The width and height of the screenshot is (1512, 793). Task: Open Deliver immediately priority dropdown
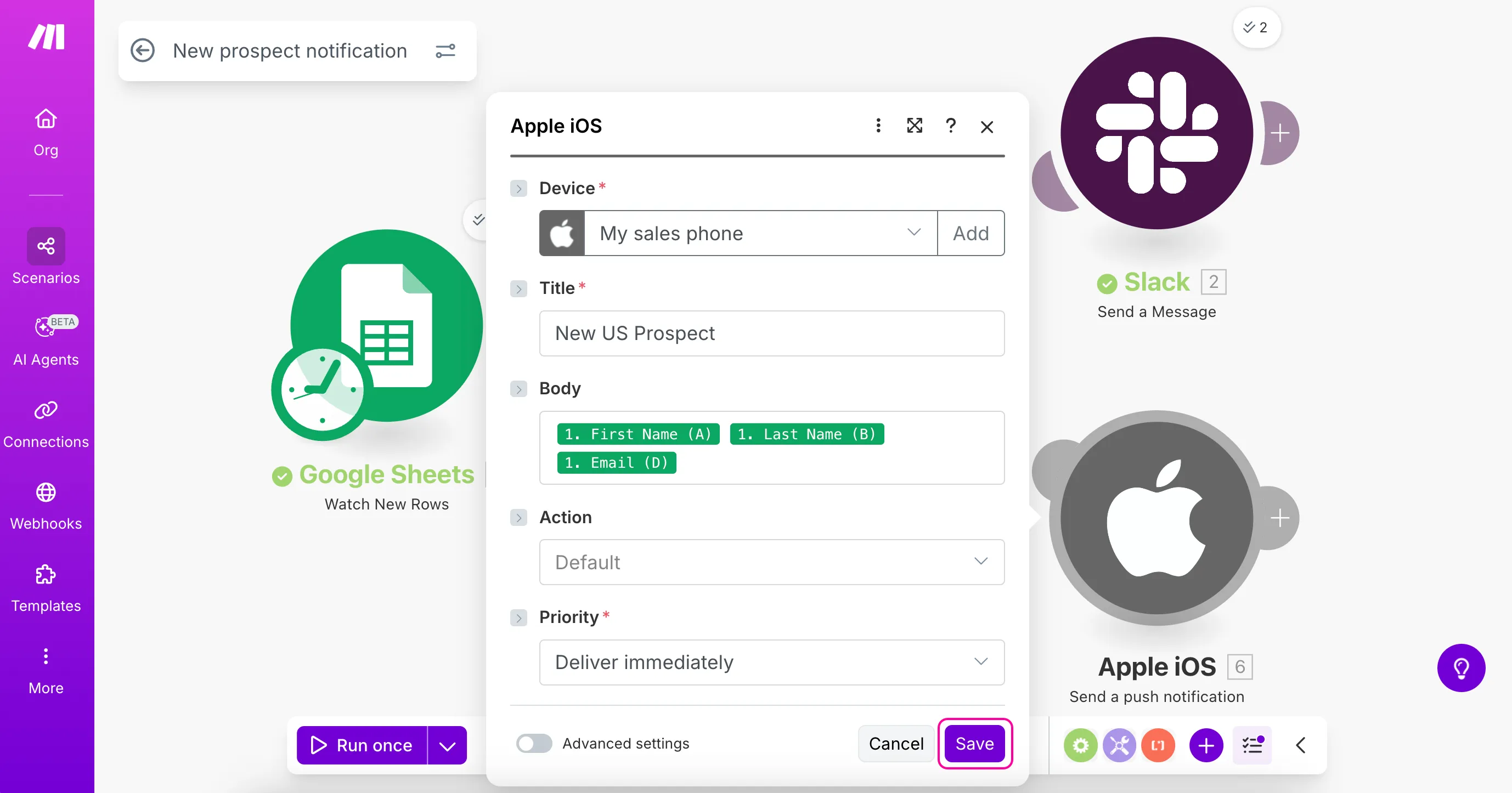(x=772, y=662)
